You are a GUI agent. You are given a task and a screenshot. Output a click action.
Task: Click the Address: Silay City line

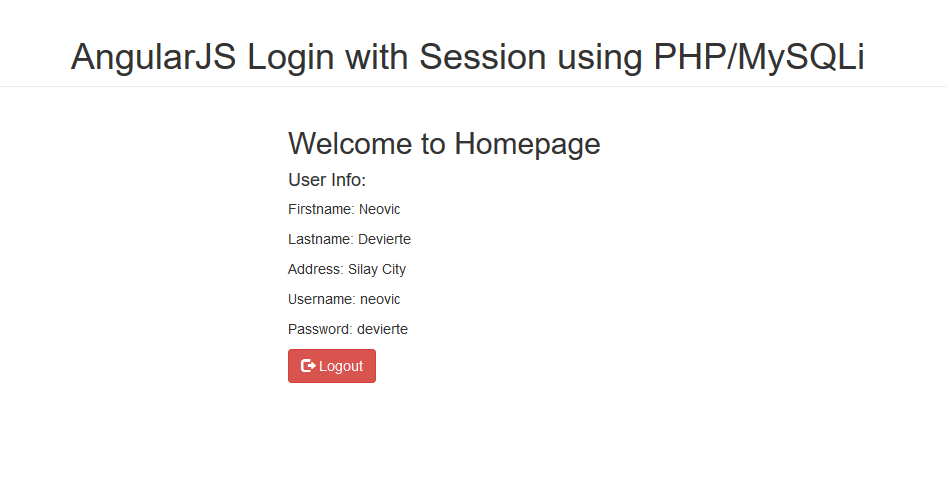click(x=347, y=270)
